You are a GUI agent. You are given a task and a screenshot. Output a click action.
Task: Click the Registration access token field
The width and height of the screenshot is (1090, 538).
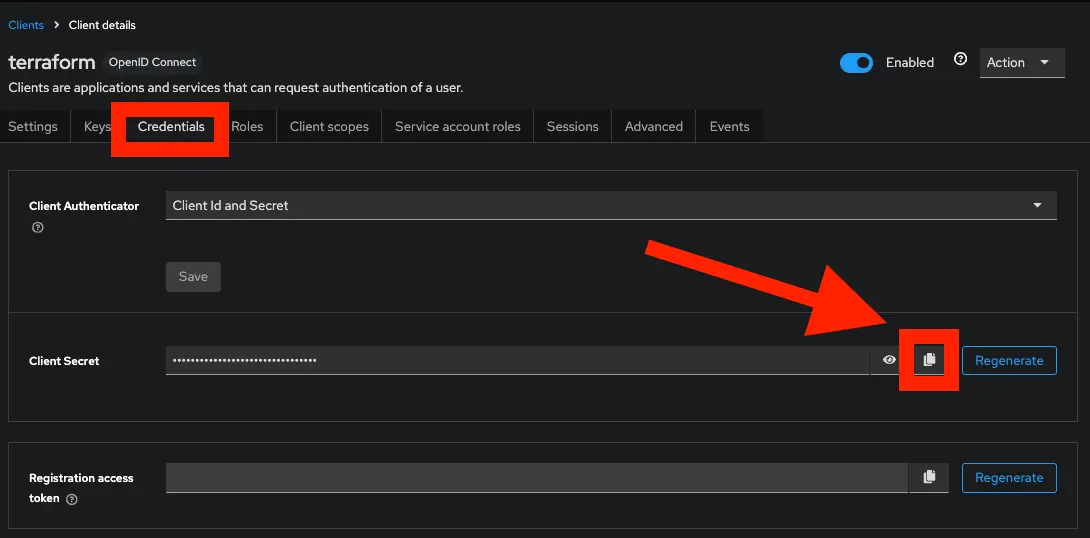pos(537,478)
